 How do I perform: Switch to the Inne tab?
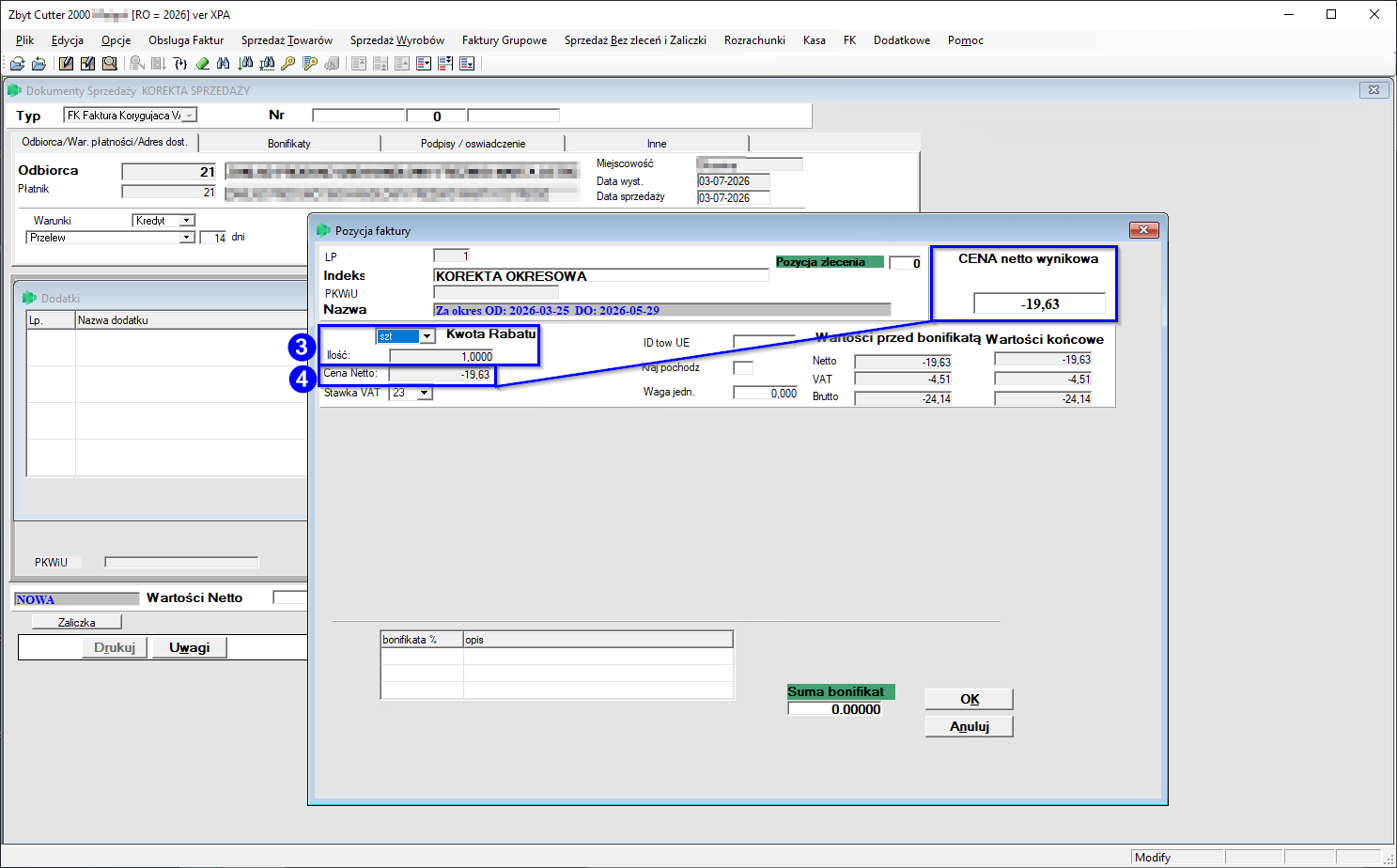tap(657, 144)
